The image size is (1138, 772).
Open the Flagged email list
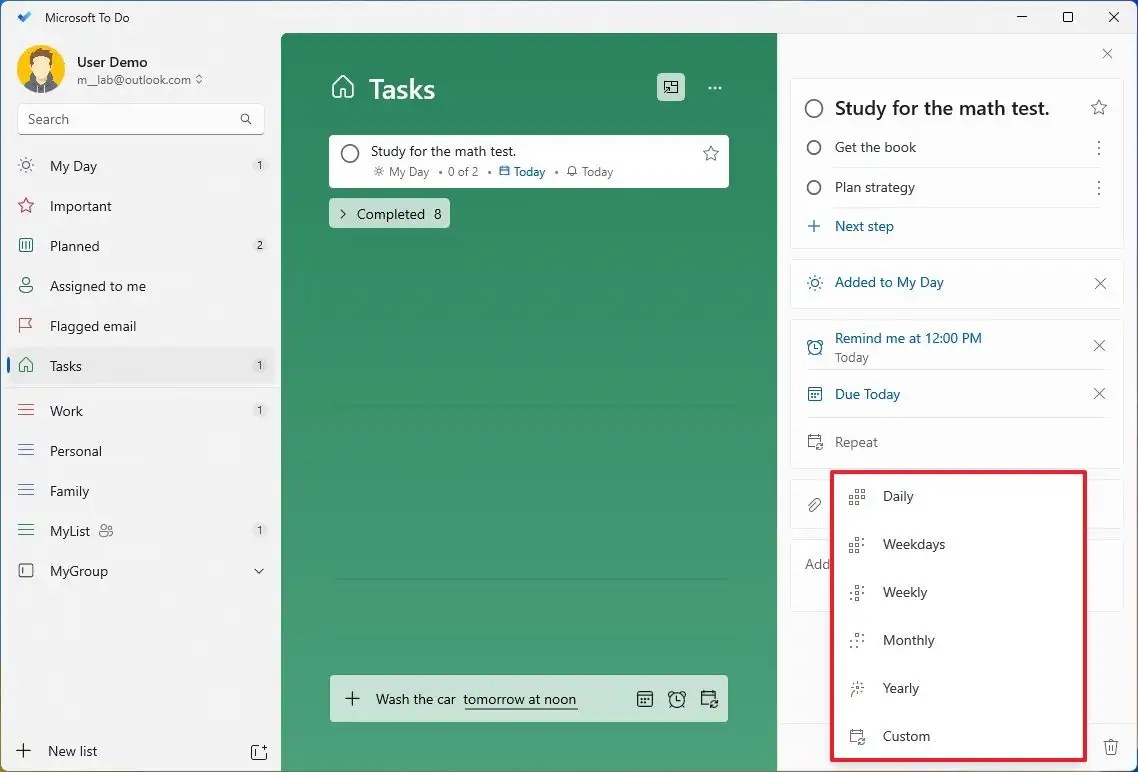[92, 326]
